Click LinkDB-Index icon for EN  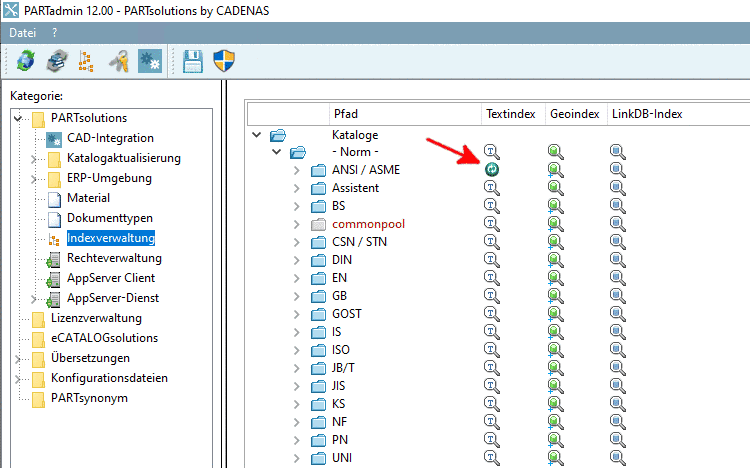click(618, 278)
